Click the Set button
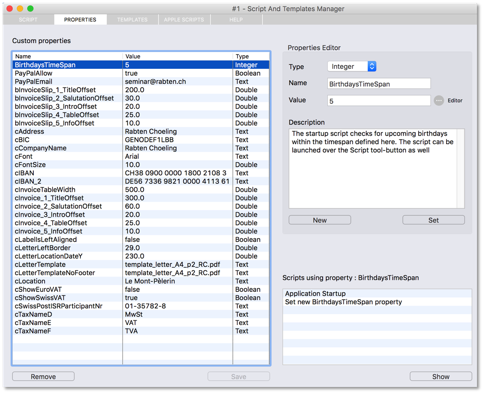Viewport: 484px width, 394px height. tap(433, 220)
